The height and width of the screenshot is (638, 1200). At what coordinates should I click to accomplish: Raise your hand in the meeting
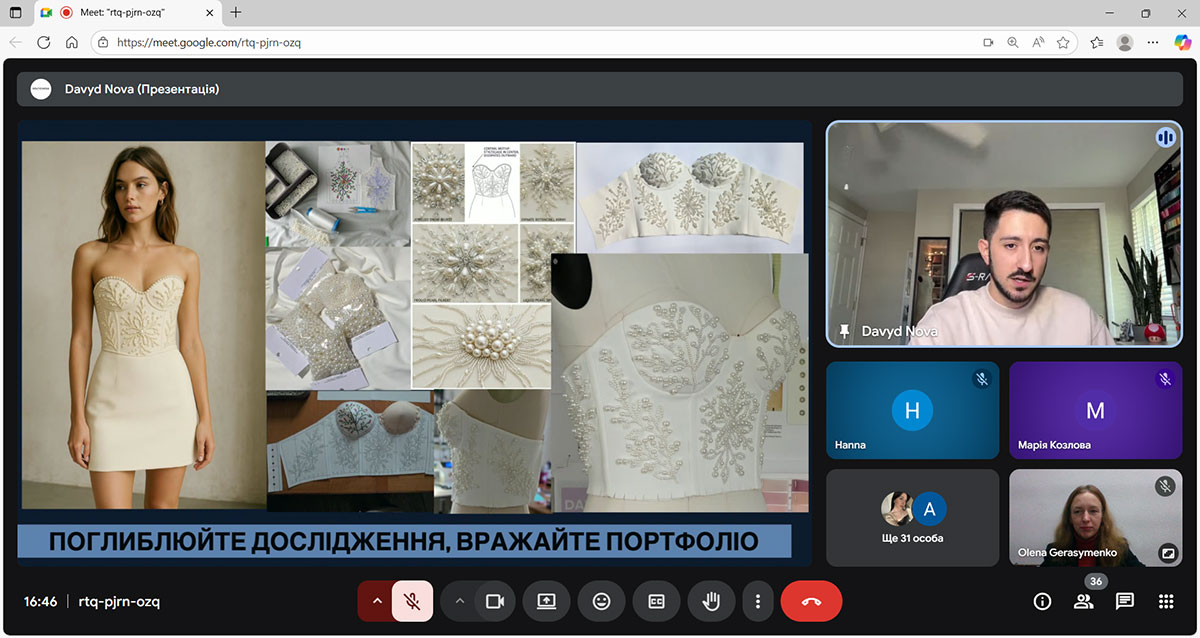click(x=711, y=601)
